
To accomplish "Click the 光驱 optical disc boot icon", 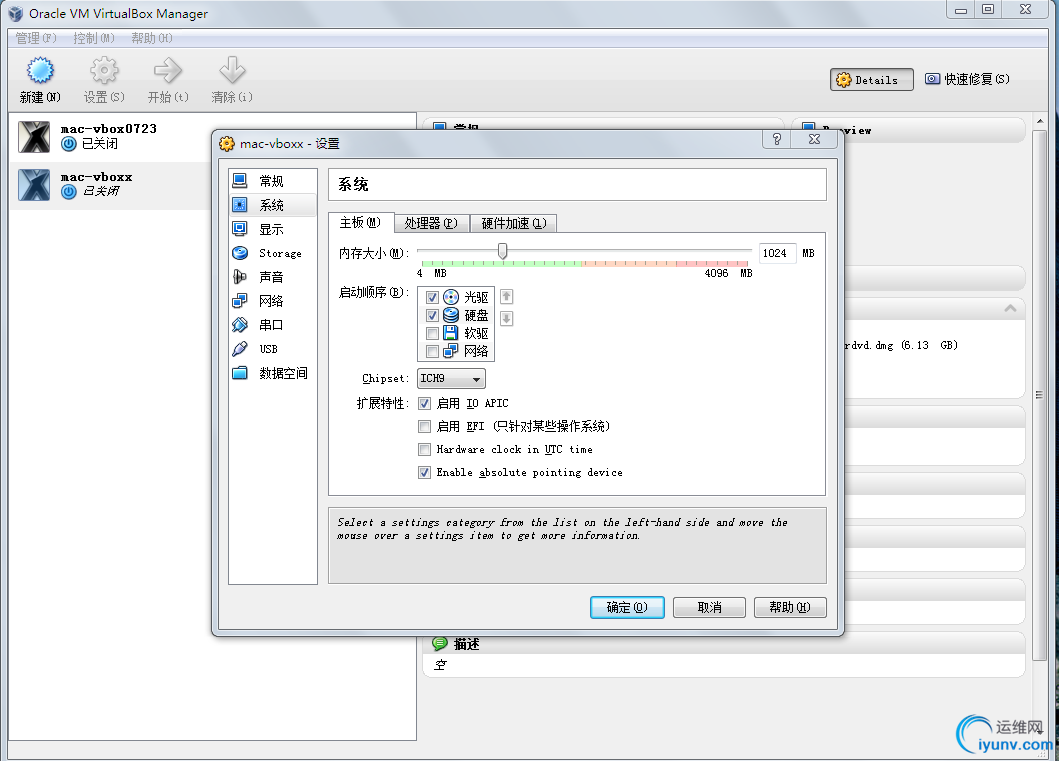I will tap(450, 297).
